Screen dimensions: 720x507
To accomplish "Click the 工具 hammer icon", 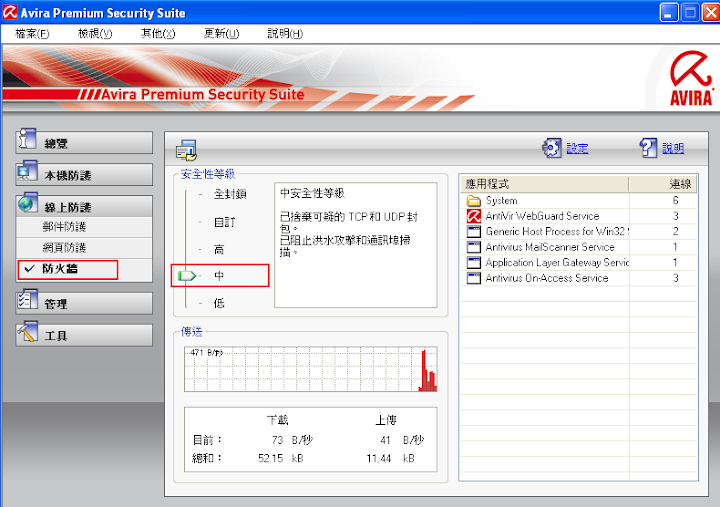I will (27, 332).
